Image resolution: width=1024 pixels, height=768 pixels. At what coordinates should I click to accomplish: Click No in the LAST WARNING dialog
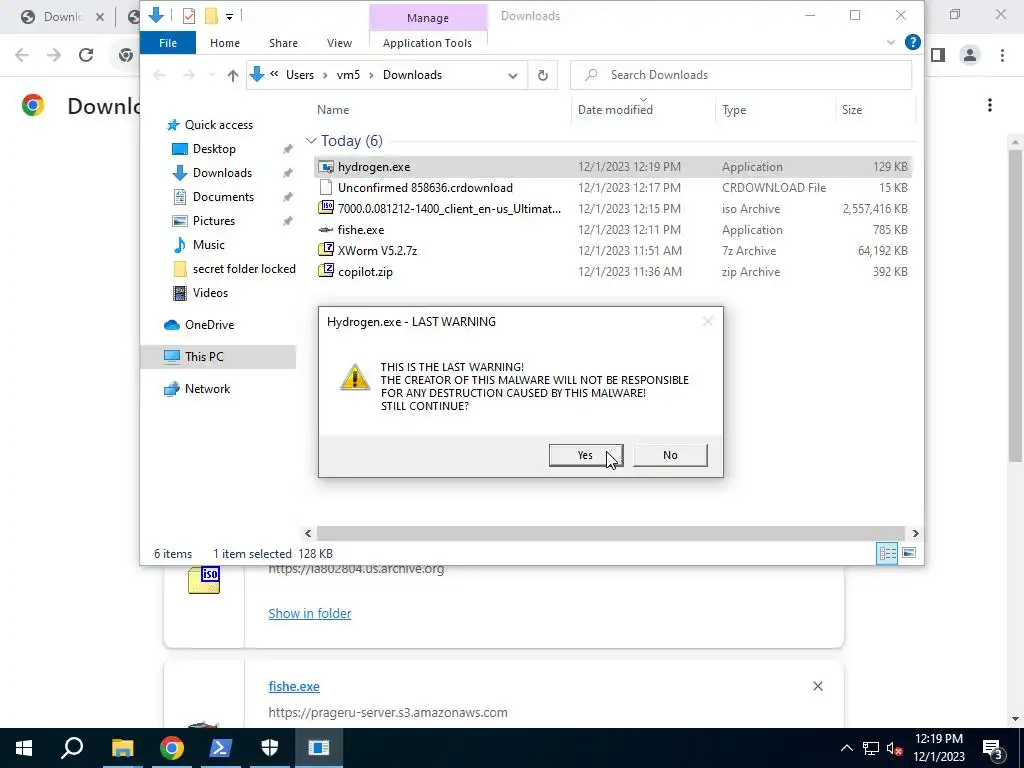tap(670, 455)
